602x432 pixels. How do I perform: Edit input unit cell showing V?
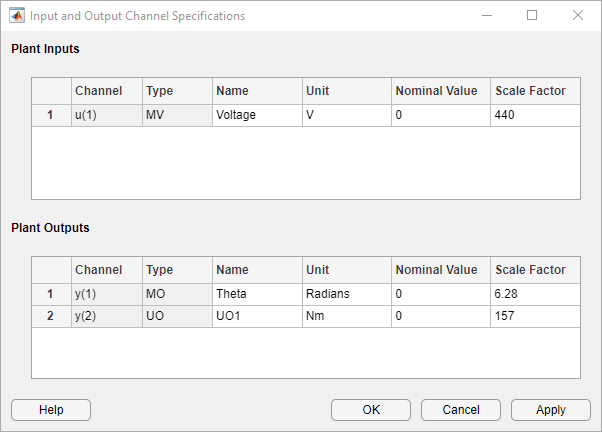click(346, 115)
